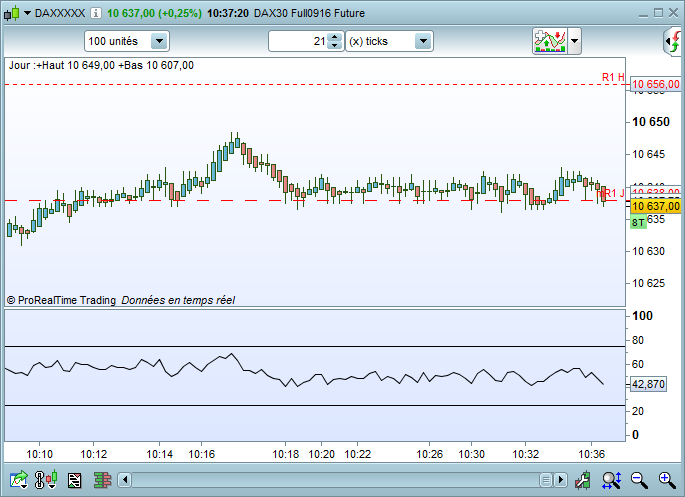Open the dropdown arrow next to DAXXXXX
The height and width of the screenshot is (497, 685).
(27, 13)
